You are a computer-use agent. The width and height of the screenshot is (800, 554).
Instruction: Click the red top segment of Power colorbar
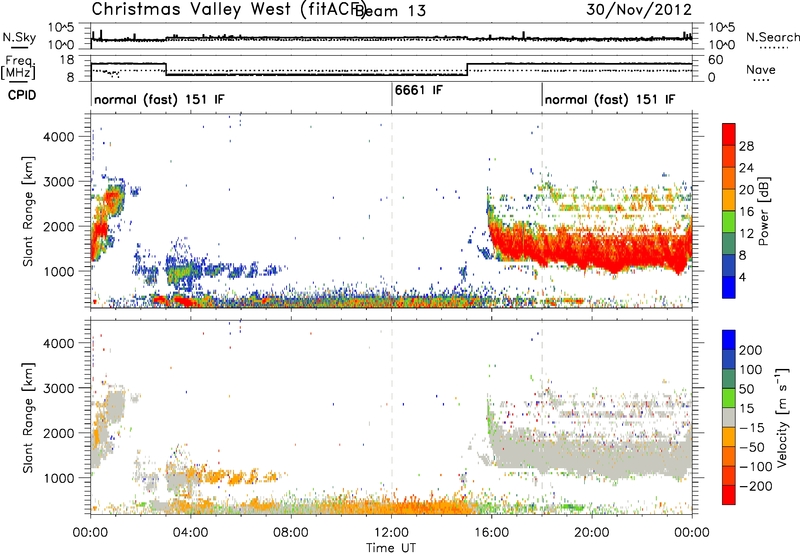(729, 135)
